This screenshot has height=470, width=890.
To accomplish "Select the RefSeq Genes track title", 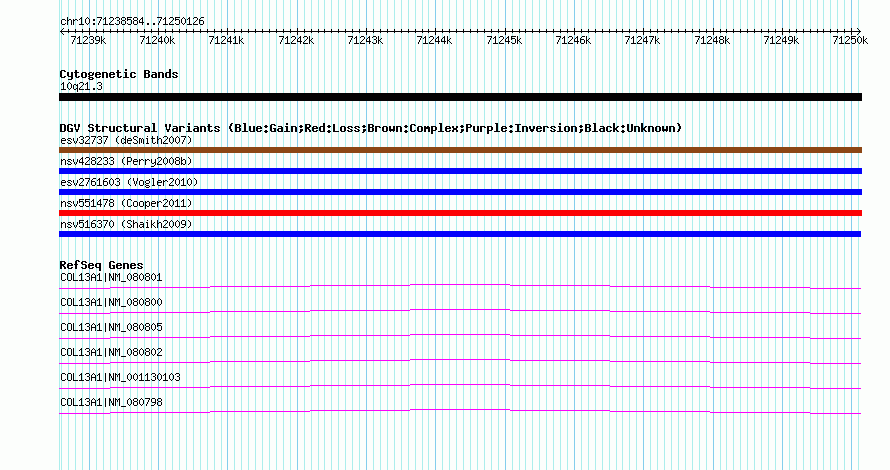I will click(101, 265).
